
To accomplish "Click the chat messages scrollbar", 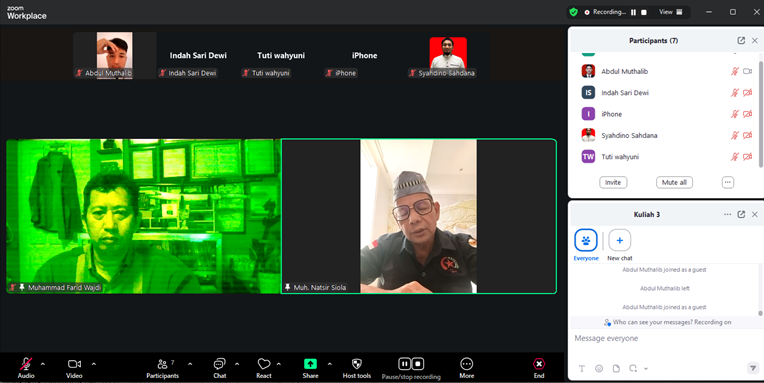I will pos(761,313).
